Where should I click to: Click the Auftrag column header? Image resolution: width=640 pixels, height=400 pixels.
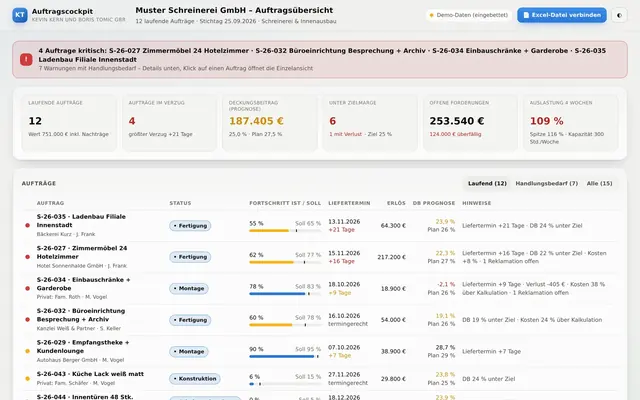pos(50,203)
